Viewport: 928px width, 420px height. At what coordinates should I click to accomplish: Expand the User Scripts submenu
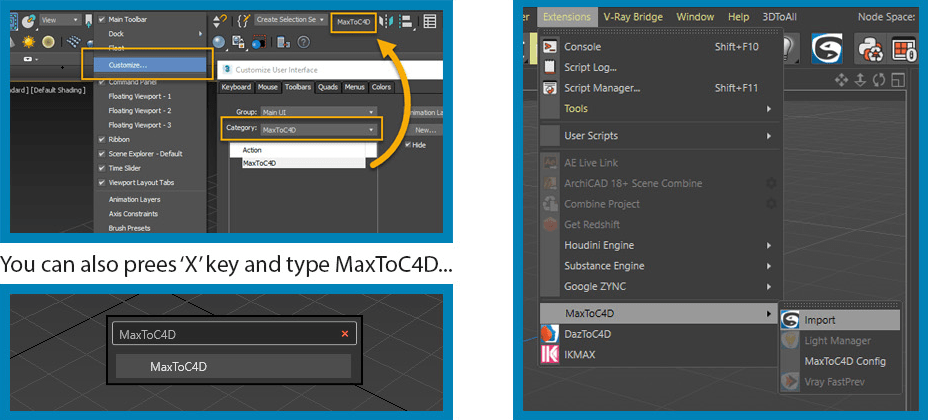(660, 136)
